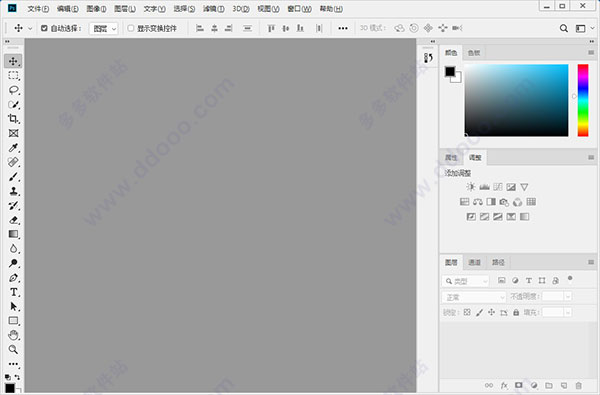Click inside the color picker field
The image size is (600, 395).
point(516,100)
